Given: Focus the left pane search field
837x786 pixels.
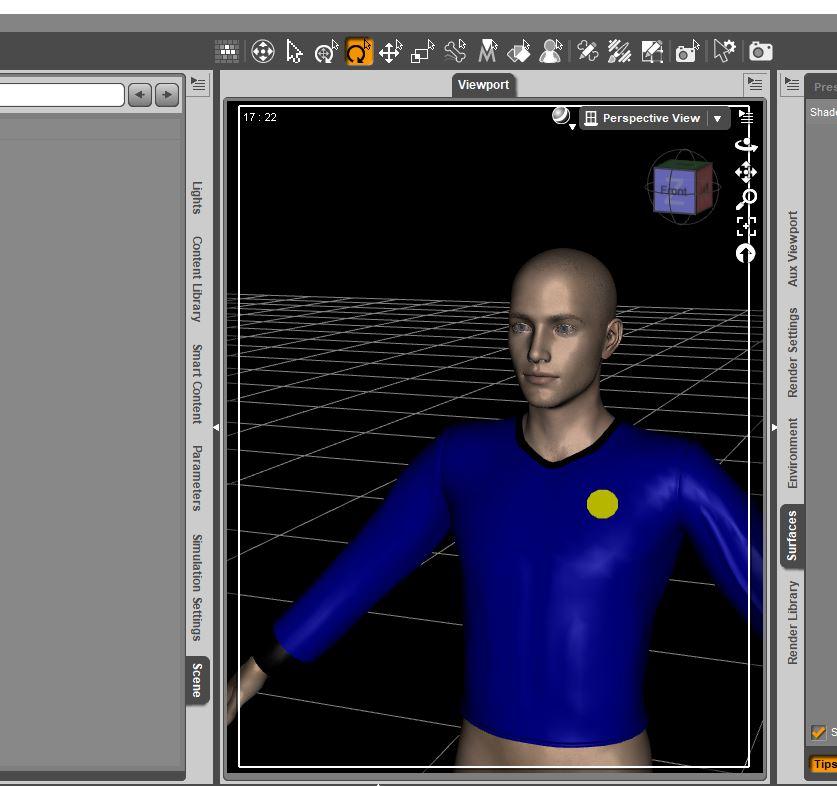Looking at the screenshot, I should click(62, 95).
